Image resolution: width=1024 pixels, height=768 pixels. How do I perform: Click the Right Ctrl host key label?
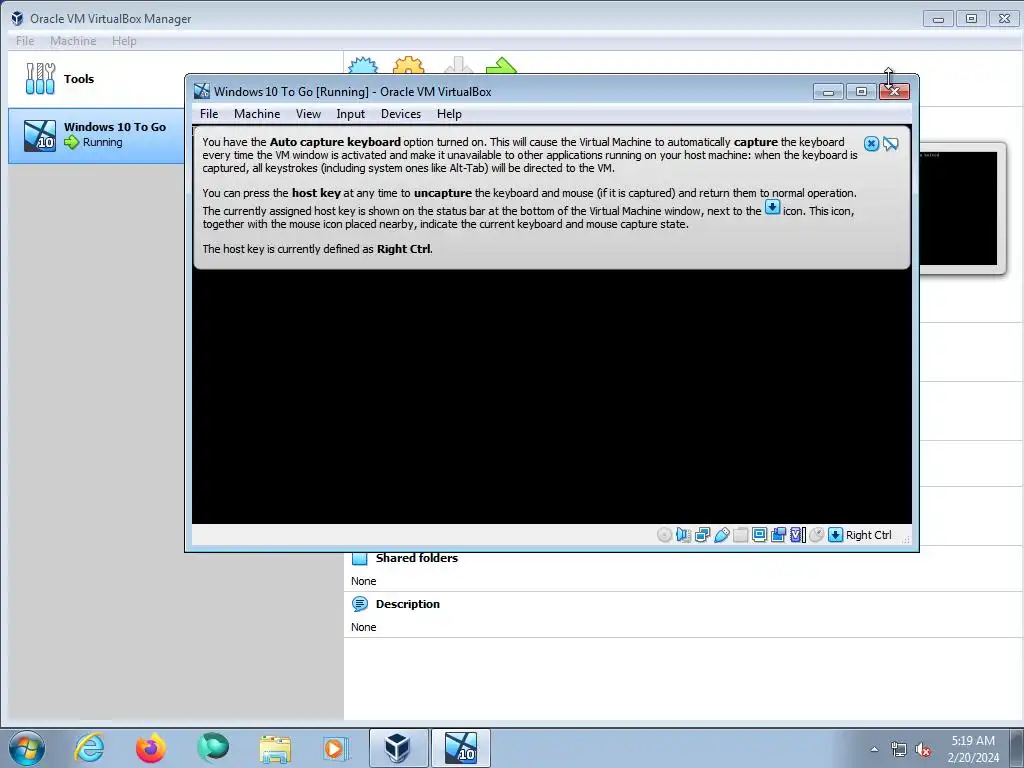pyautogui.click(x=869, y=535)
